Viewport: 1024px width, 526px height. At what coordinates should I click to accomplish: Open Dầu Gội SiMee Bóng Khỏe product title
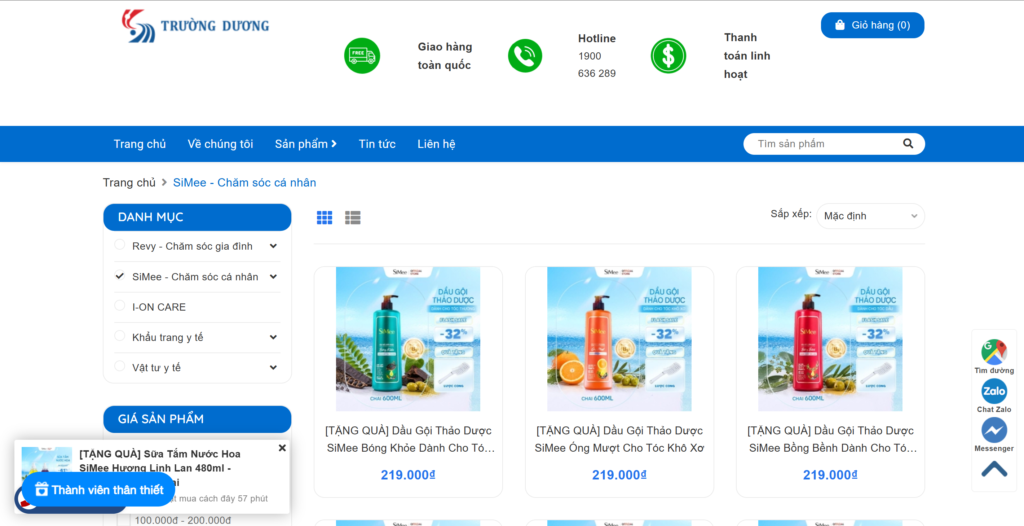tap(408, 439)
